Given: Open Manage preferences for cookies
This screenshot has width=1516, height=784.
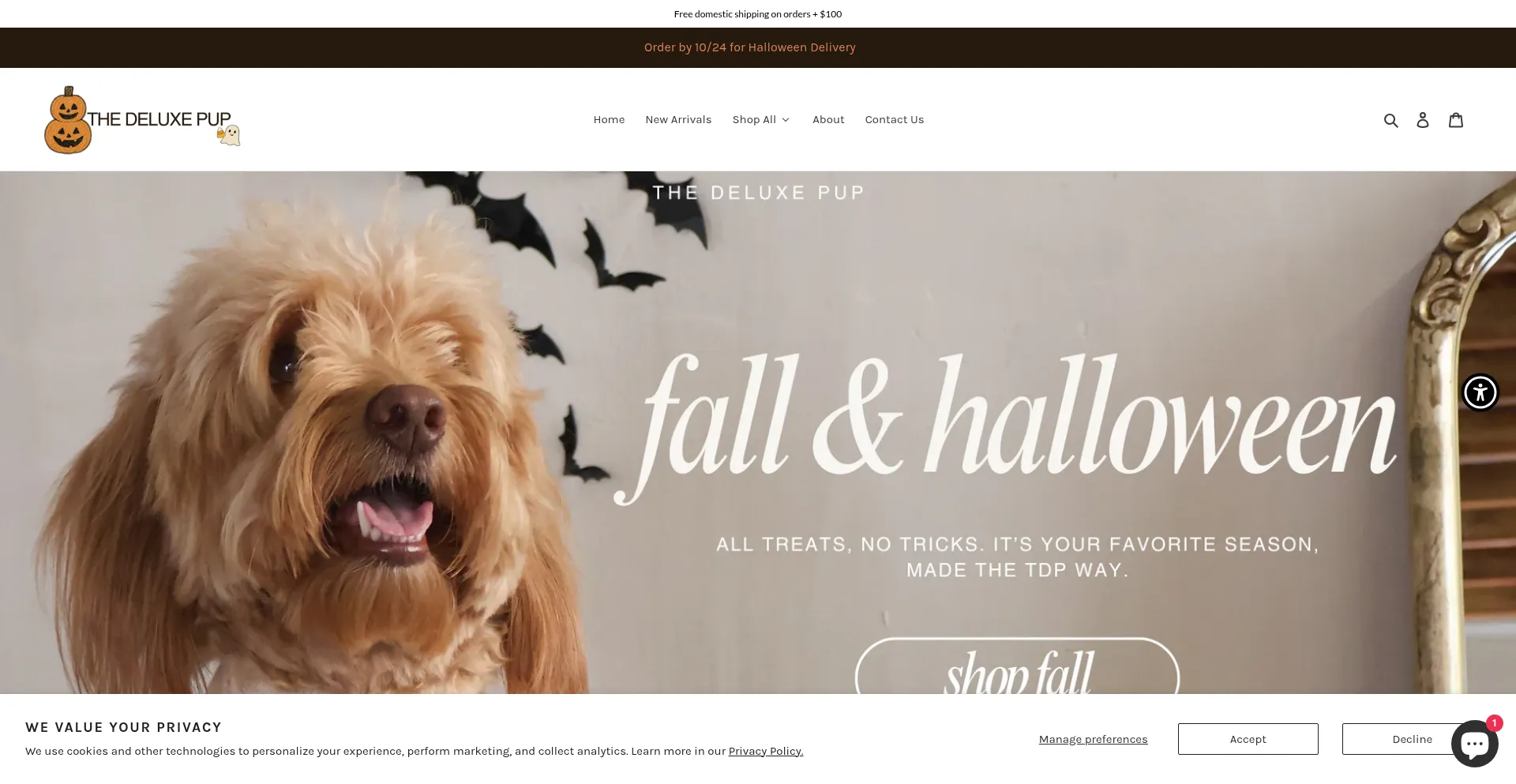Looking at the screenshot, I should (x=1093, y=739).
